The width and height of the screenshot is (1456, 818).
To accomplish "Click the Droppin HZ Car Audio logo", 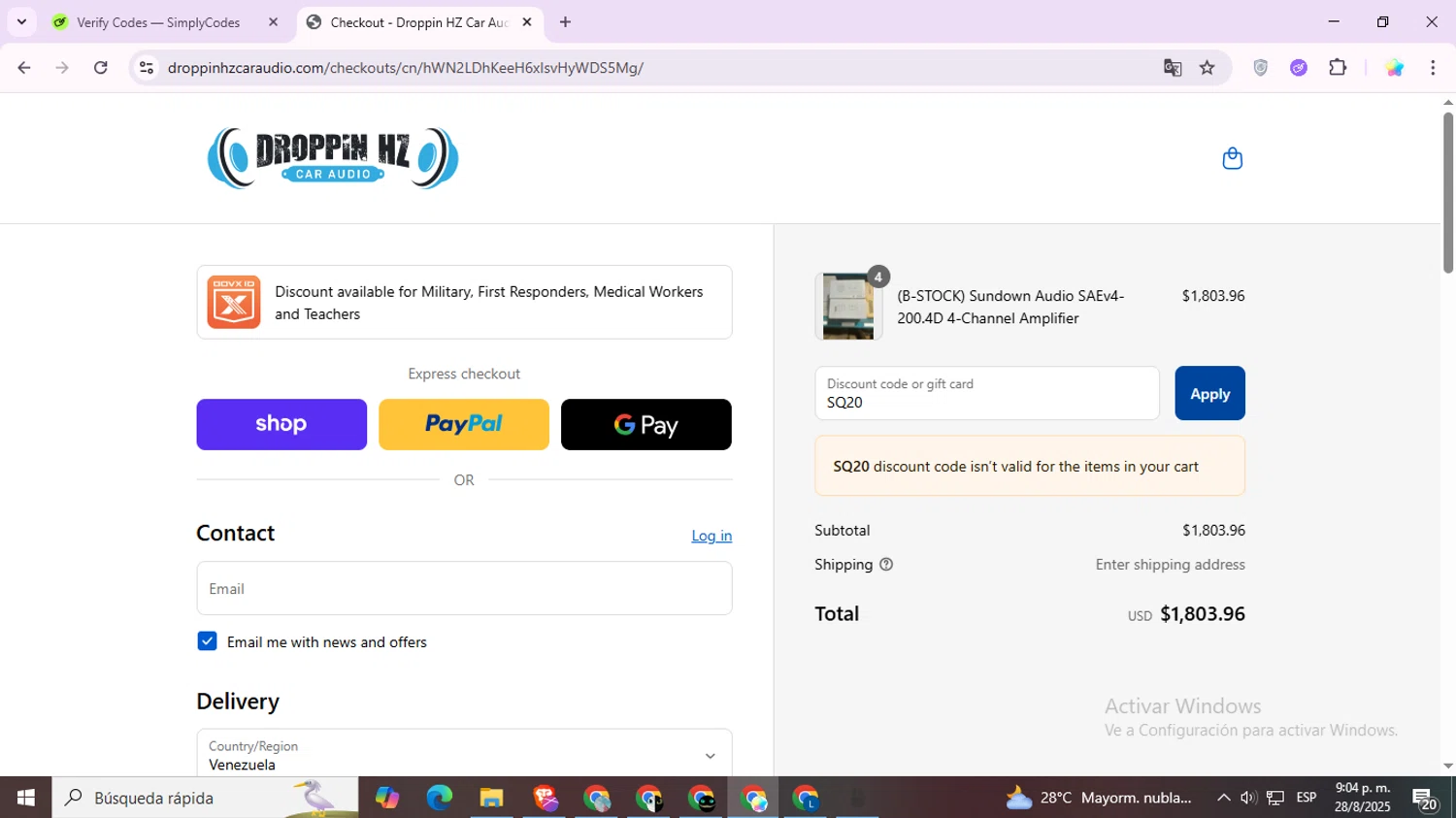I will [333, 158].
